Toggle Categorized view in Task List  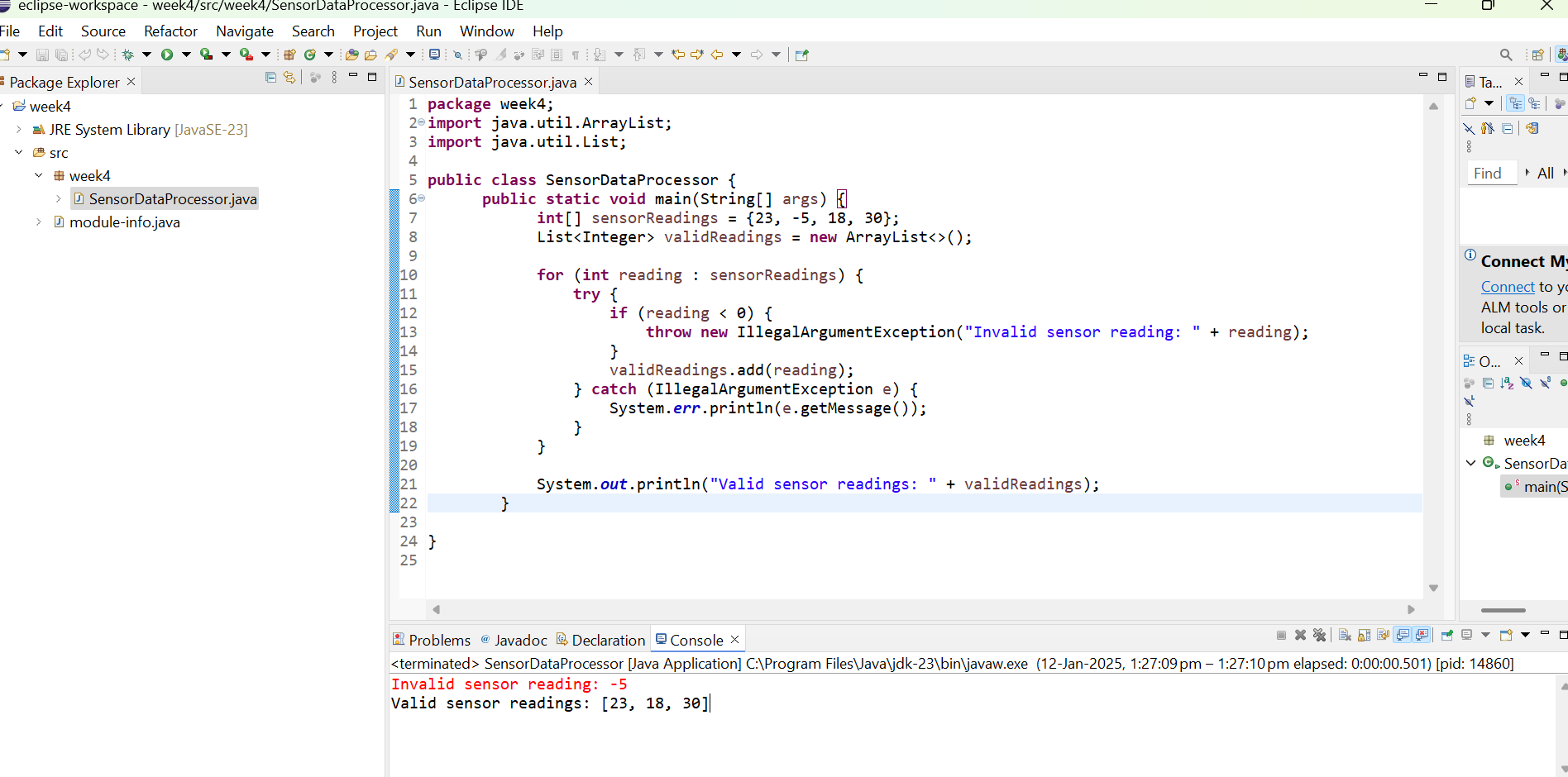coord(1515,103)
